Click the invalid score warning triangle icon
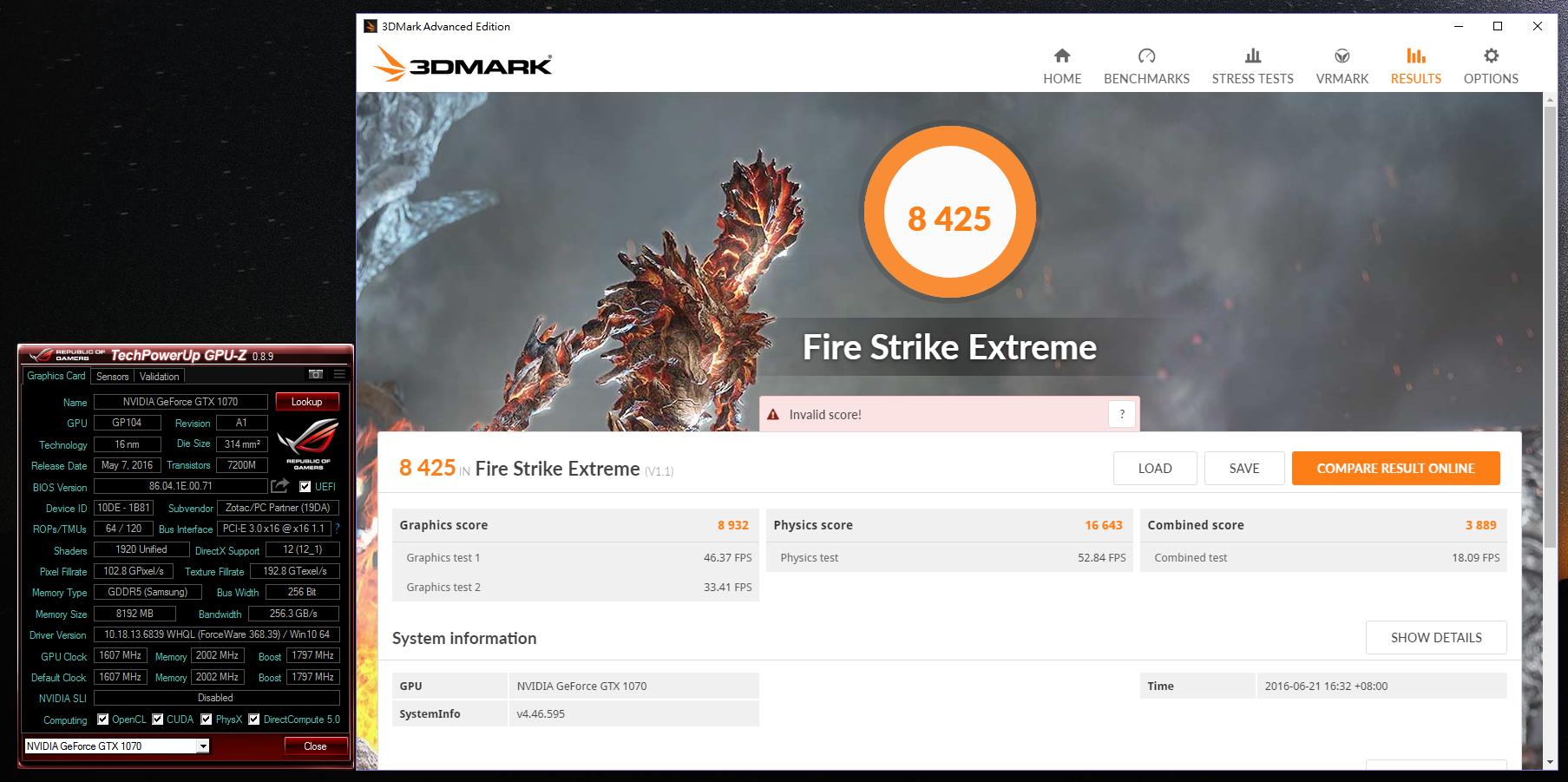 [773, 415]
